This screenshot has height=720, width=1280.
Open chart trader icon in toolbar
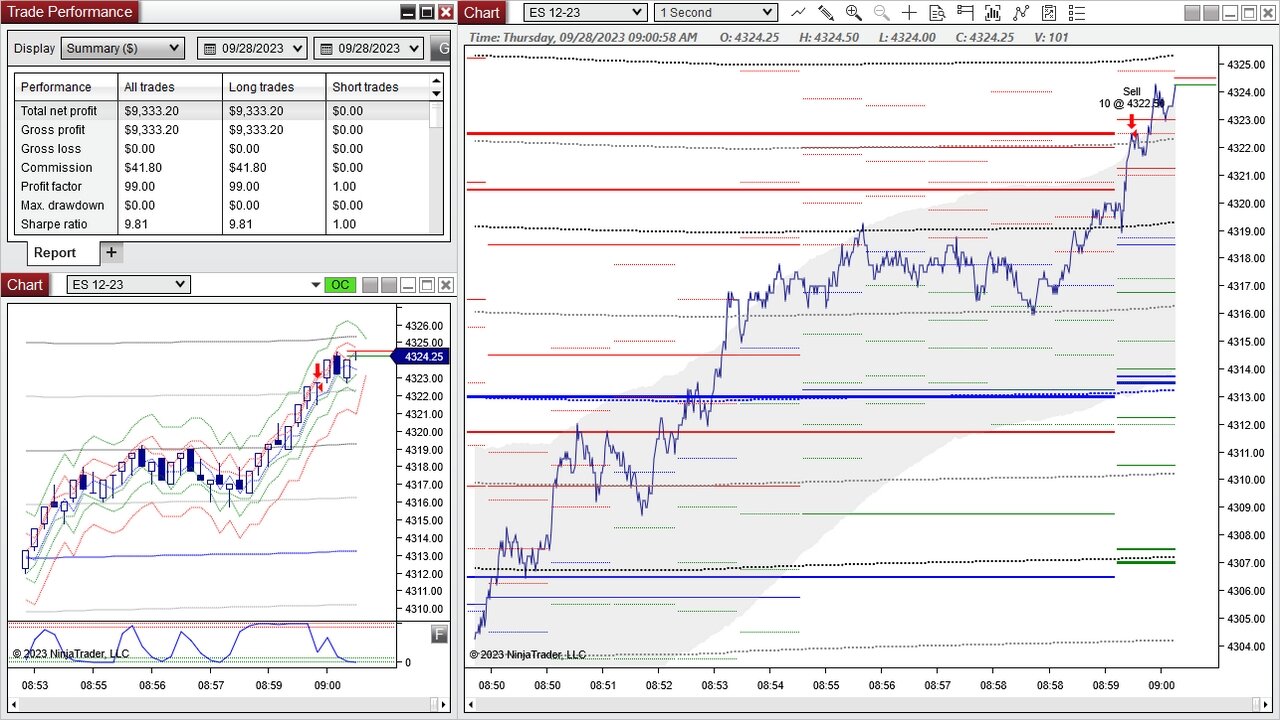(x=965, y=13)
